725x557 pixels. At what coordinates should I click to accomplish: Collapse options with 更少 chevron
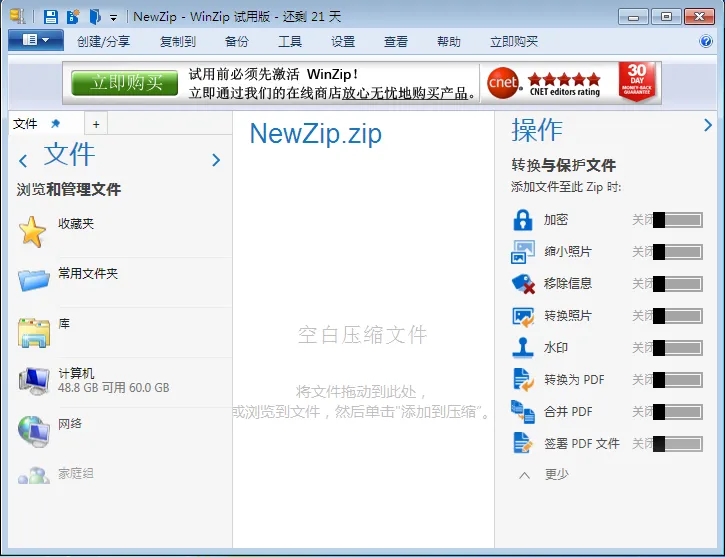pos(524,475)
